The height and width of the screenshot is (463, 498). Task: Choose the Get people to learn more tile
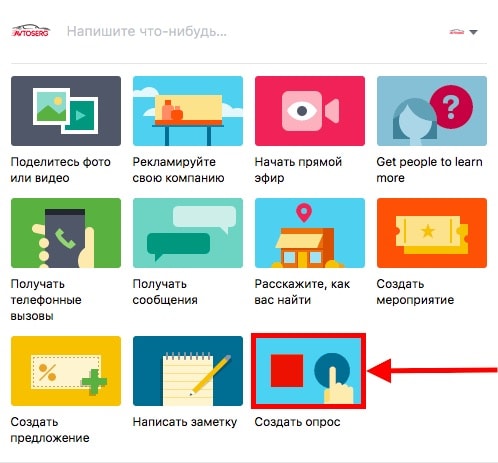(x=432, y=111)
